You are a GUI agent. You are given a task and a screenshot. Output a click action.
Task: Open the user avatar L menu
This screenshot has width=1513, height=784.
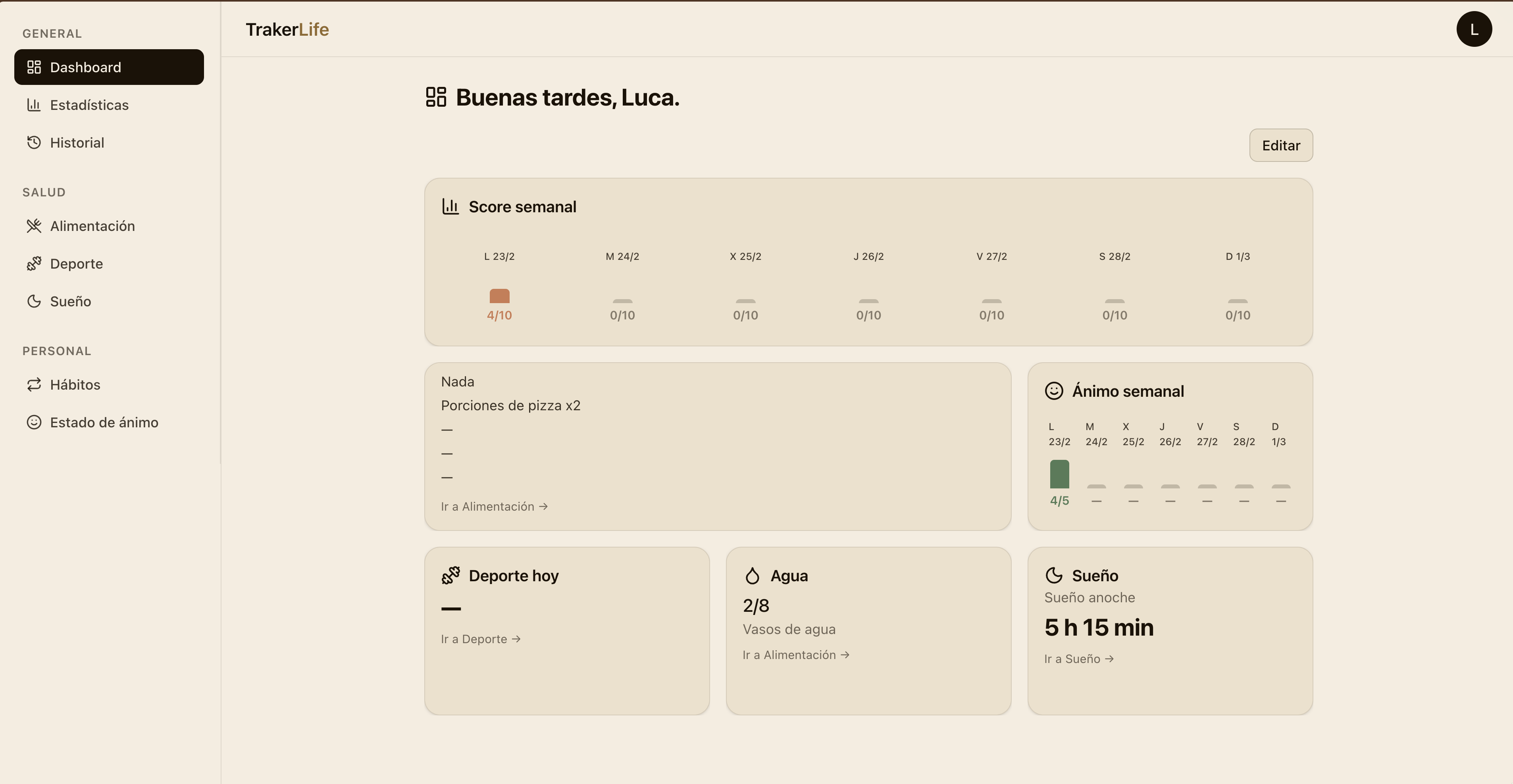1473,29
